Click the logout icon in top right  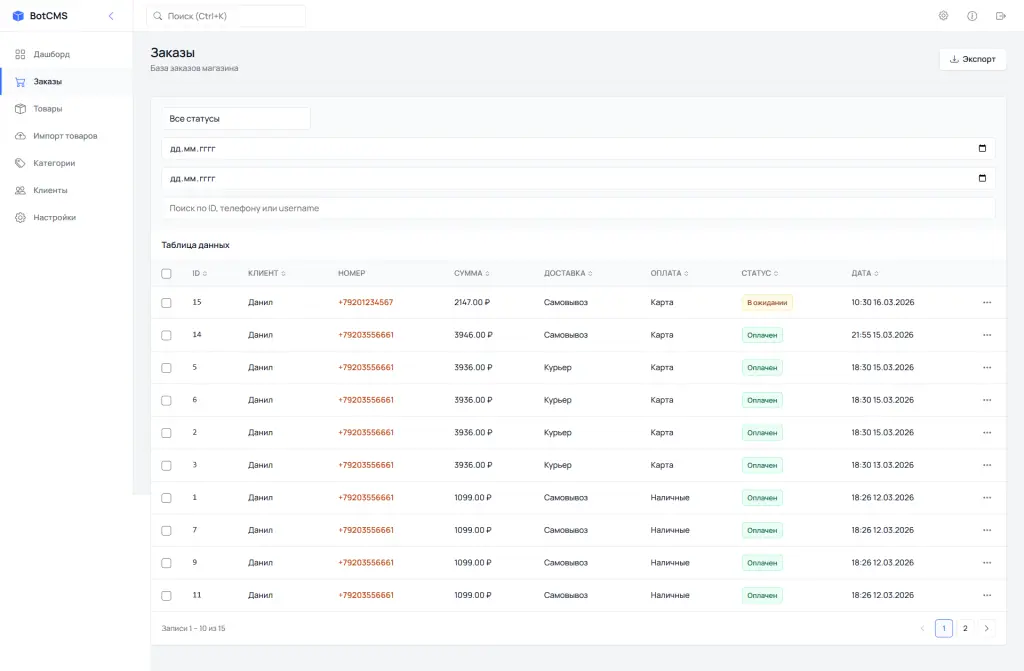[x=1001, y=16]
